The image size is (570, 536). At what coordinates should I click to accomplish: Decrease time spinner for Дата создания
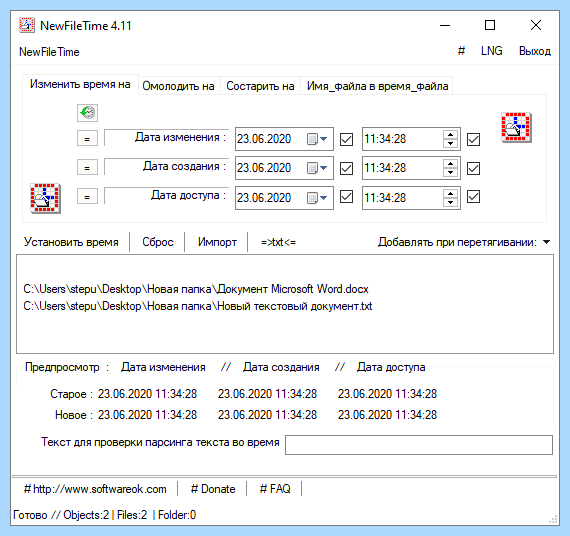[x=450, y=173]
